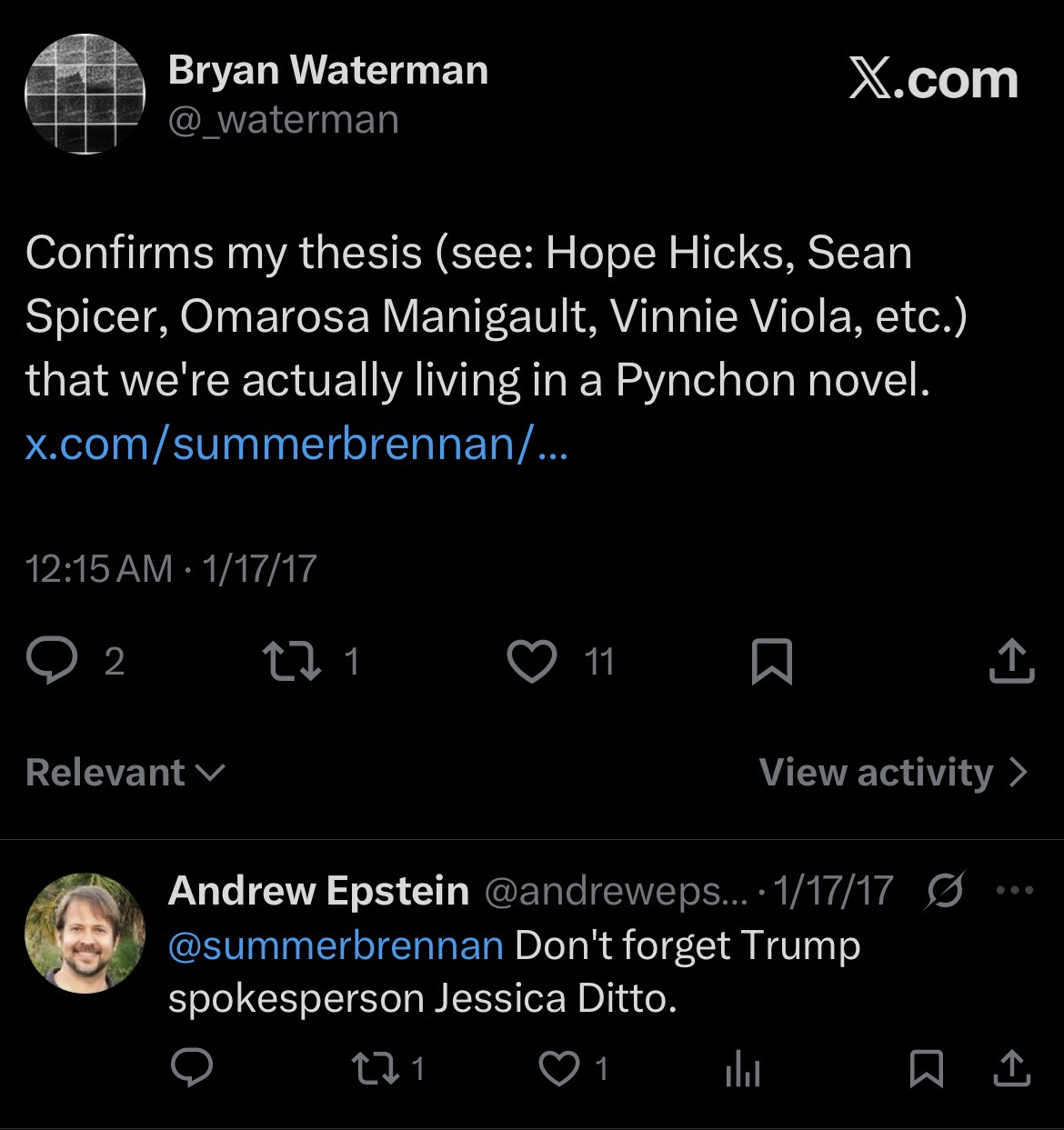
Task: Reply to Andrew Epstein's comment
Action: point(192,1069)
